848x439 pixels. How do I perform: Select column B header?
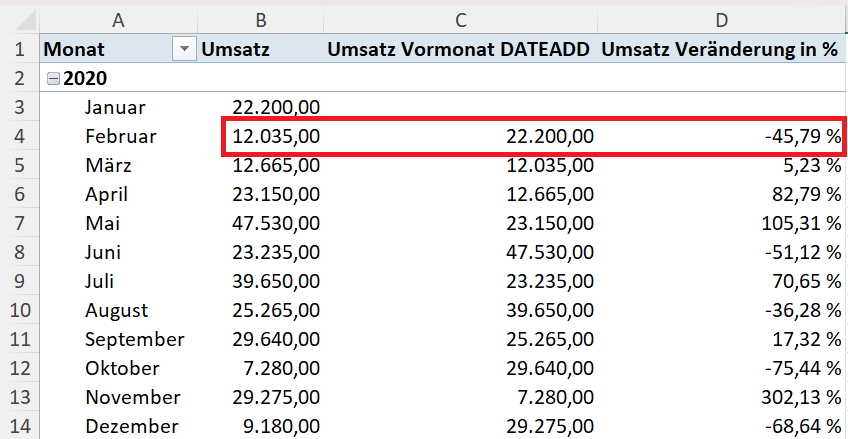click(260, 18)
